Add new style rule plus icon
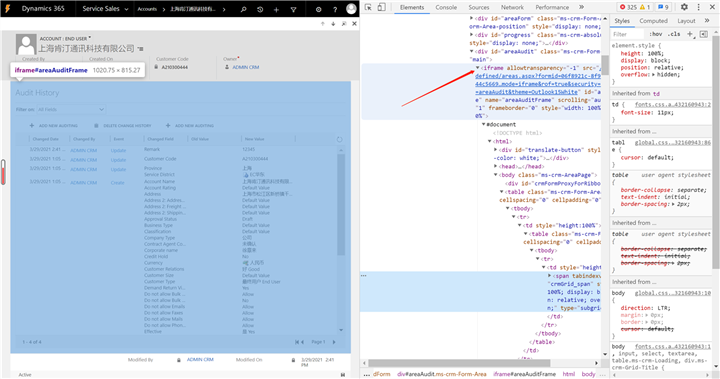This screenshot has width=720, height=379. tap(690, 34)
